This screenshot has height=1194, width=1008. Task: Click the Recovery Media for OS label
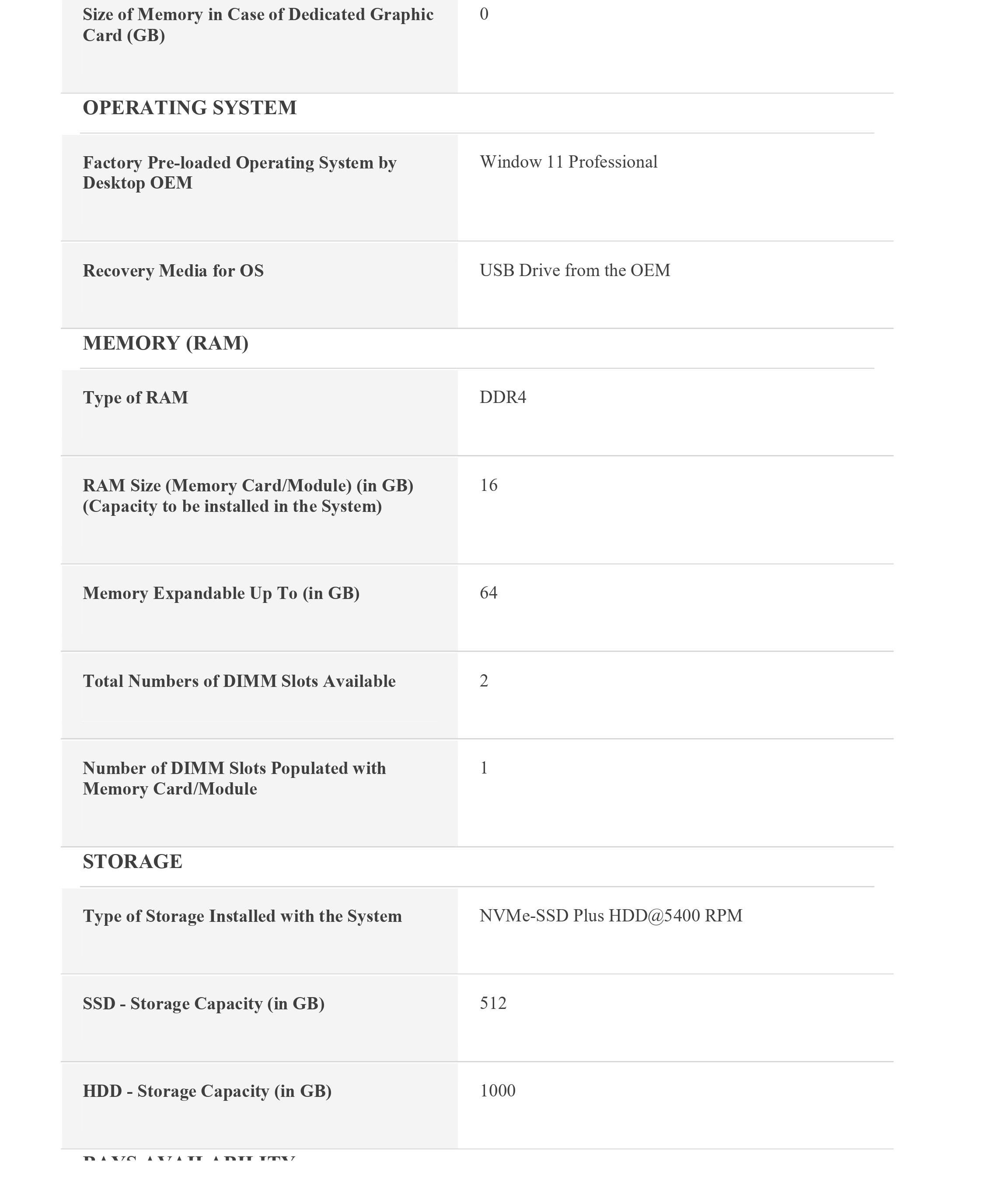point(173,271)
